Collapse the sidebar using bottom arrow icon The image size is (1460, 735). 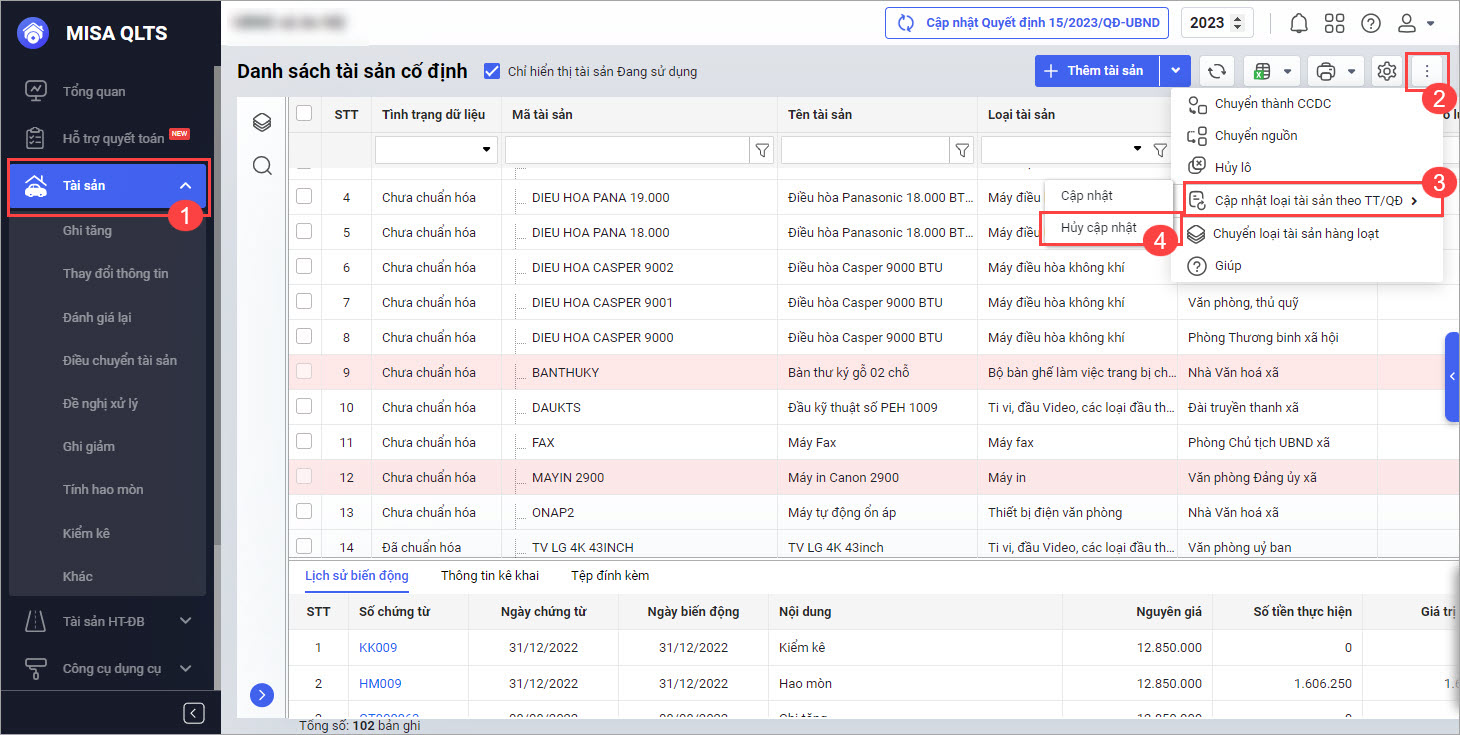click(194, 712)
